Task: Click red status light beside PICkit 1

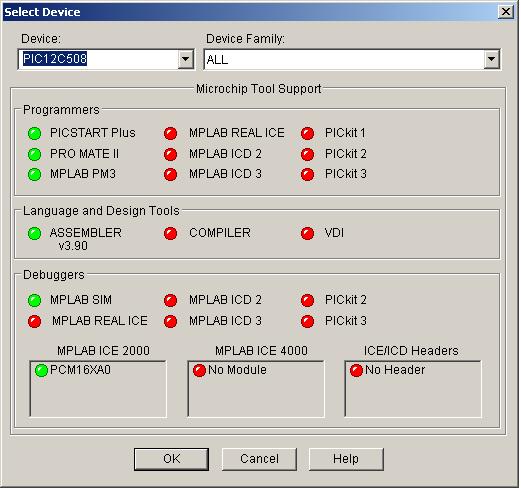Action: tap(307, 133)
